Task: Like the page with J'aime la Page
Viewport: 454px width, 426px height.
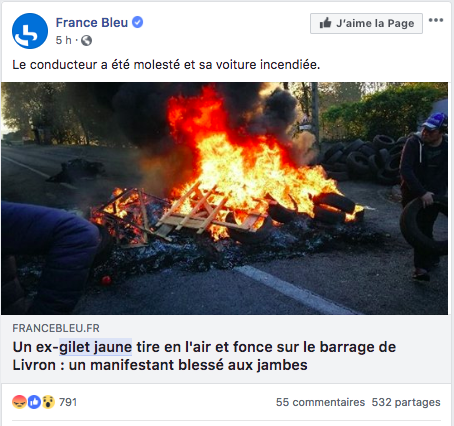Action: (366, 23)
